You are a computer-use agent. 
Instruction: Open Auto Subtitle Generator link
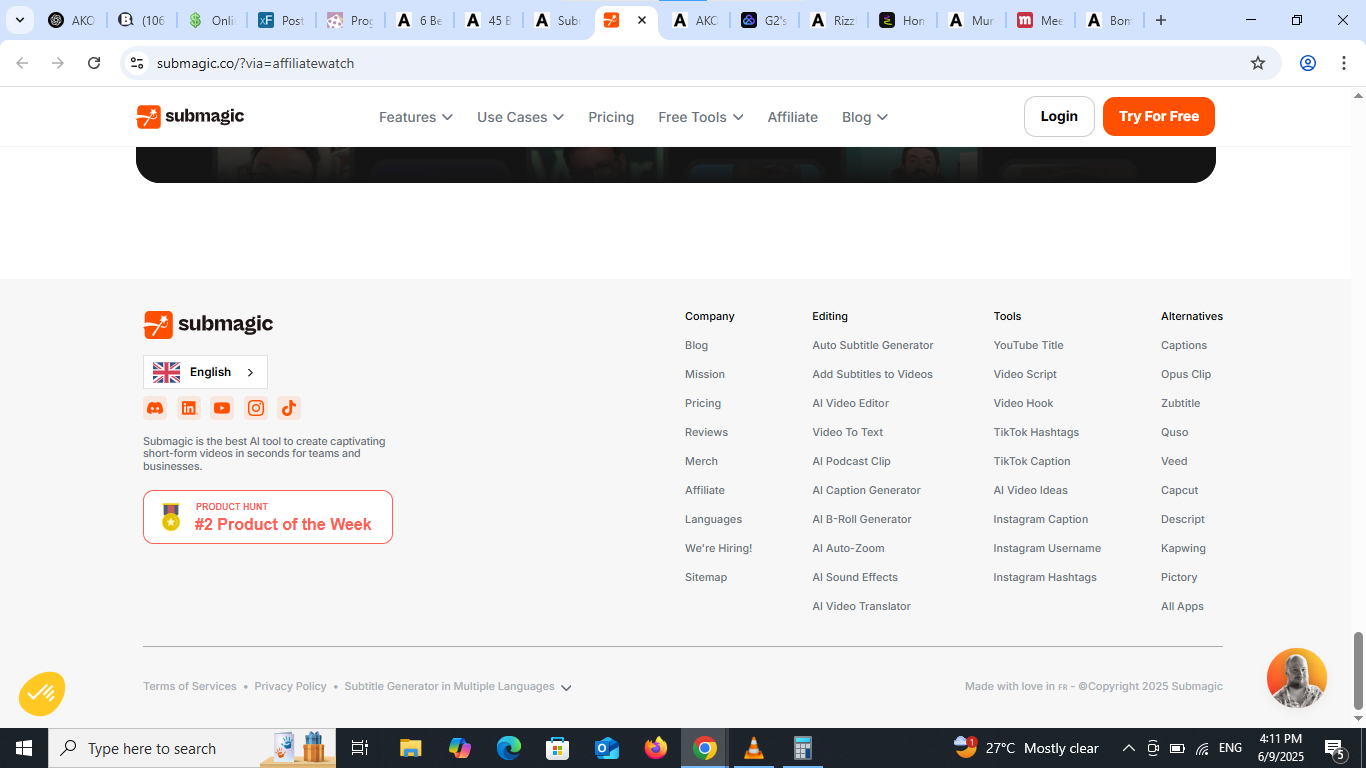tap(873, 346)
